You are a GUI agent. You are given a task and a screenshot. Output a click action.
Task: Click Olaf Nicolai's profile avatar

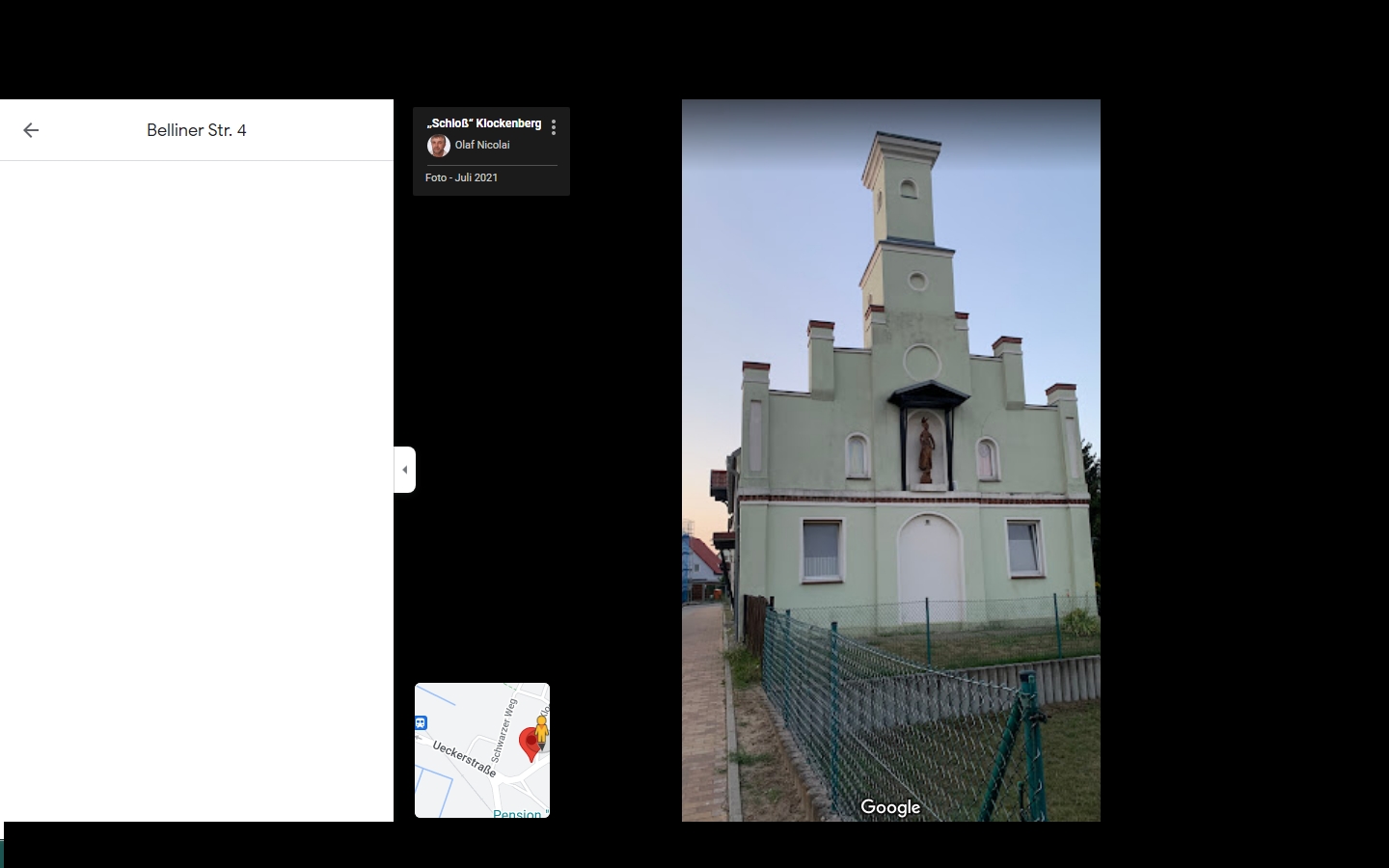tap(438, 146)
